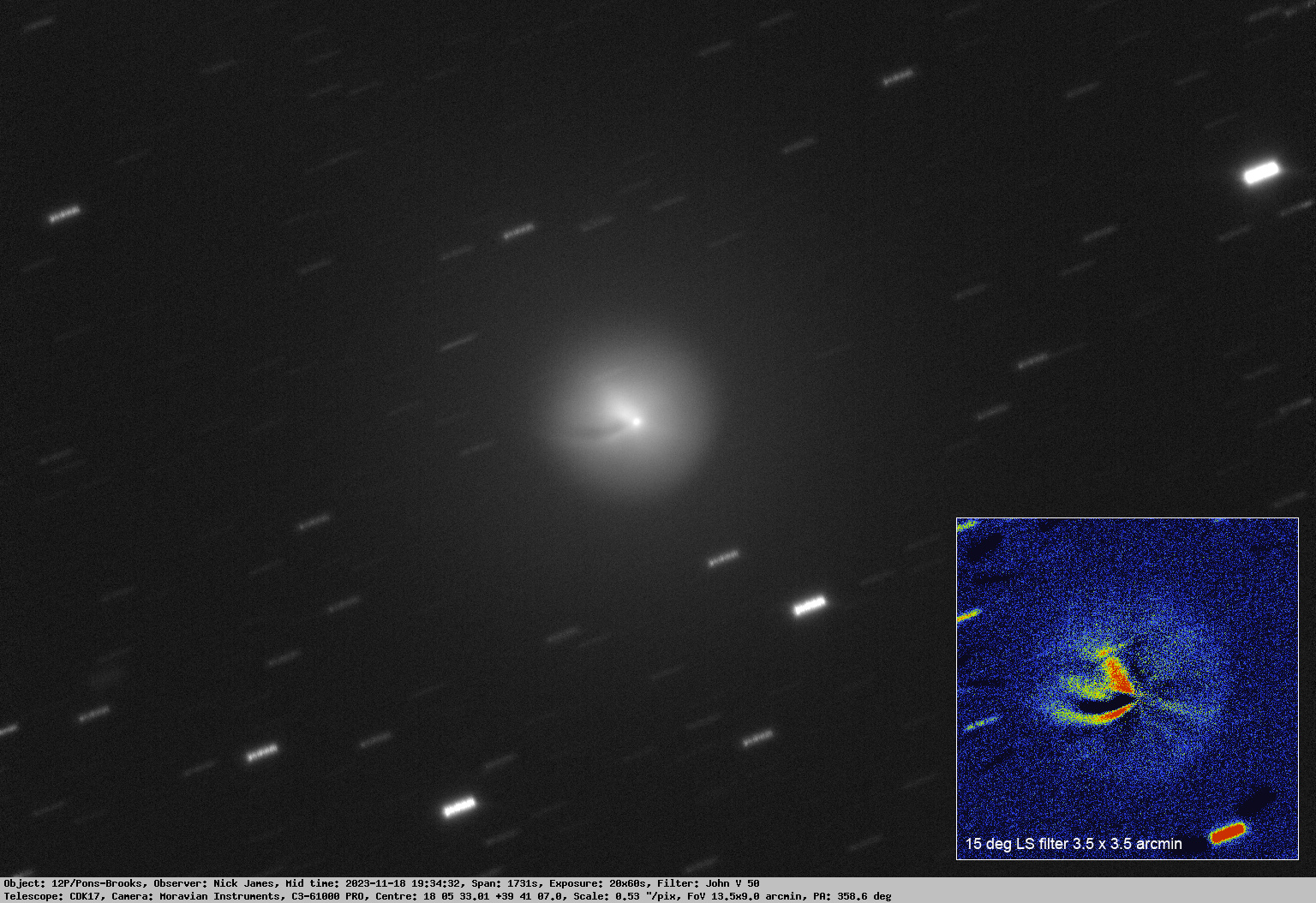Click the 'Filter: John V 50' caption text

[709, 883]
